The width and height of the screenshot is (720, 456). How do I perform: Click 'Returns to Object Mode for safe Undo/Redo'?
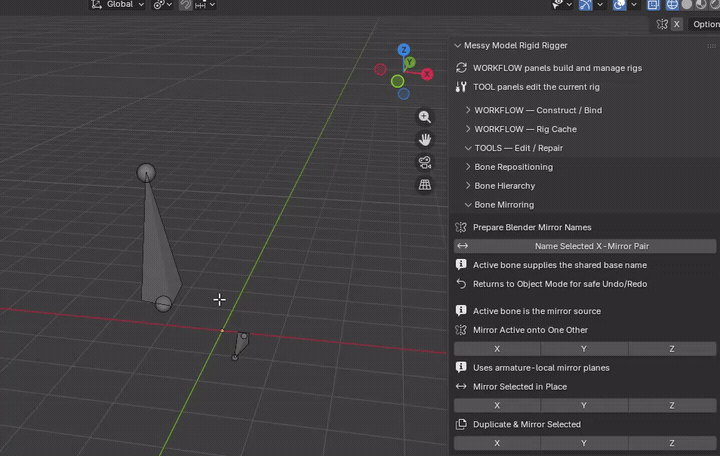[560, 284]
